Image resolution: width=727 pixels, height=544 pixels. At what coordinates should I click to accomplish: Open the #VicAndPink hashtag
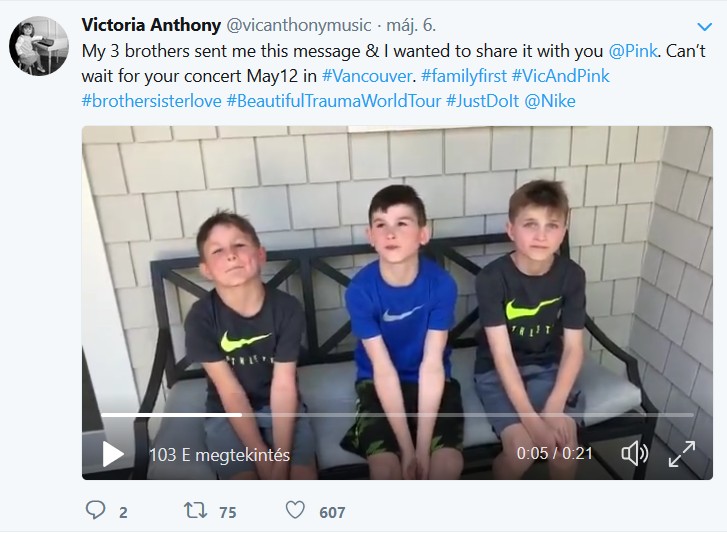pos(561,76)
